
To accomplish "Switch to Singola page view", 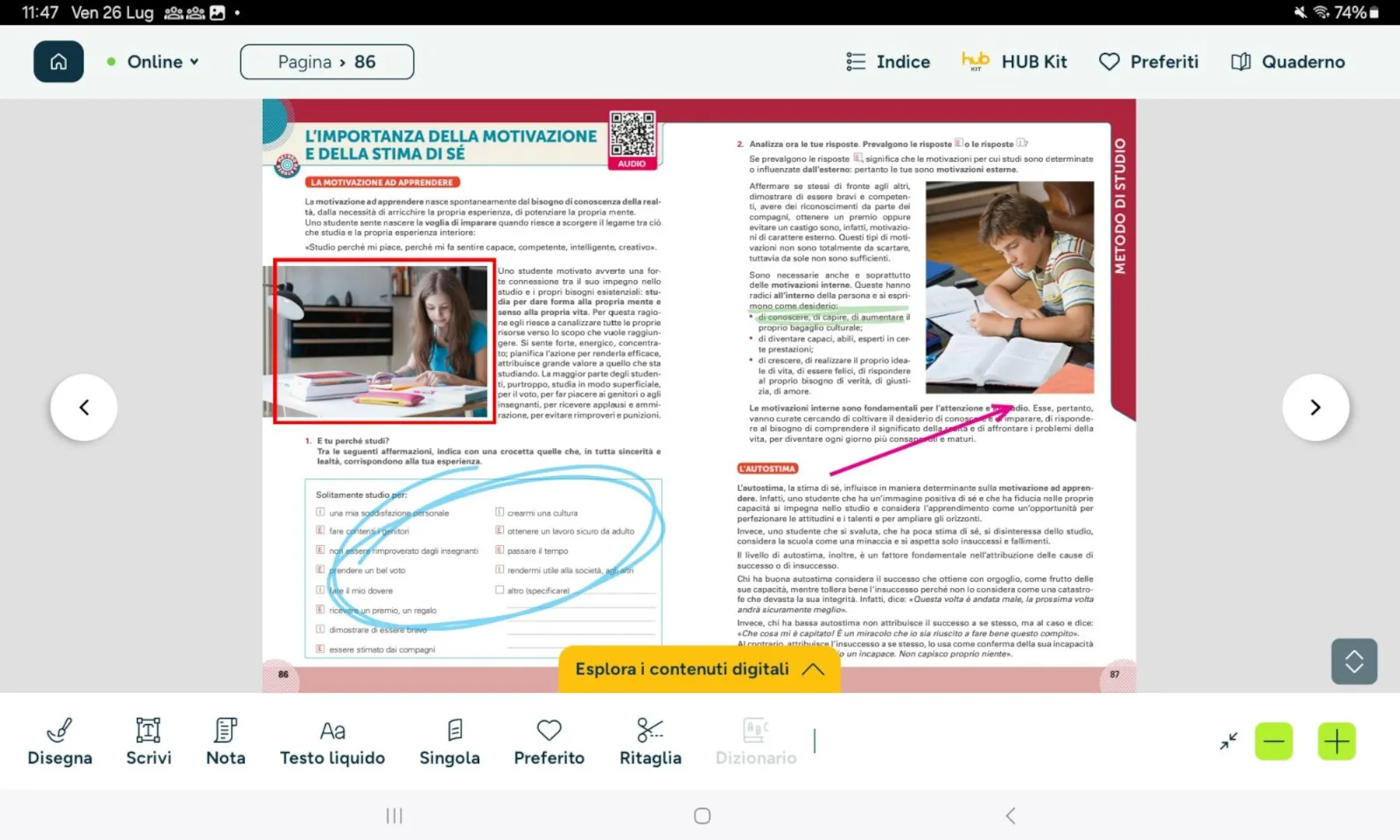I will click(x=450, y=742).
